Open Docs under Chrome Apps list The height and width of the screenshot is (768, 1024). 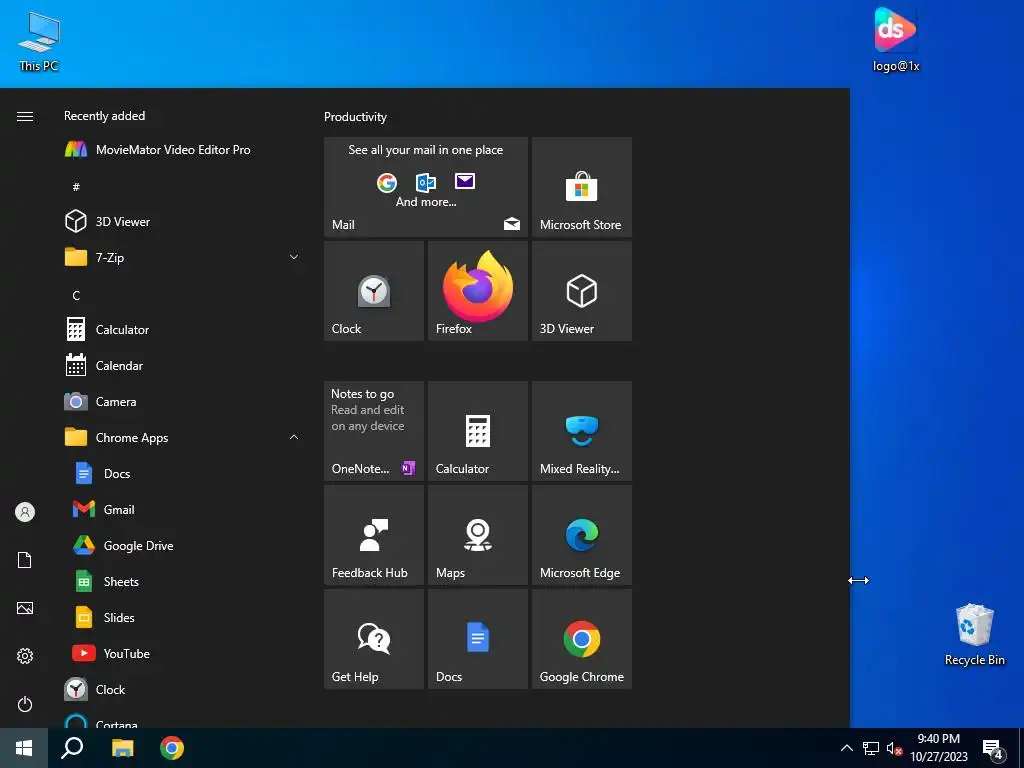183,473
